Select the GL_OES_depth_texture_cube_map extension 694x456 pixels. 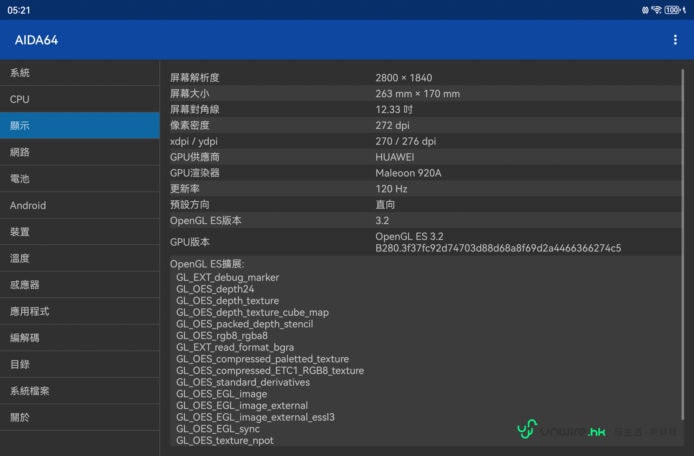tap(252, 313)
